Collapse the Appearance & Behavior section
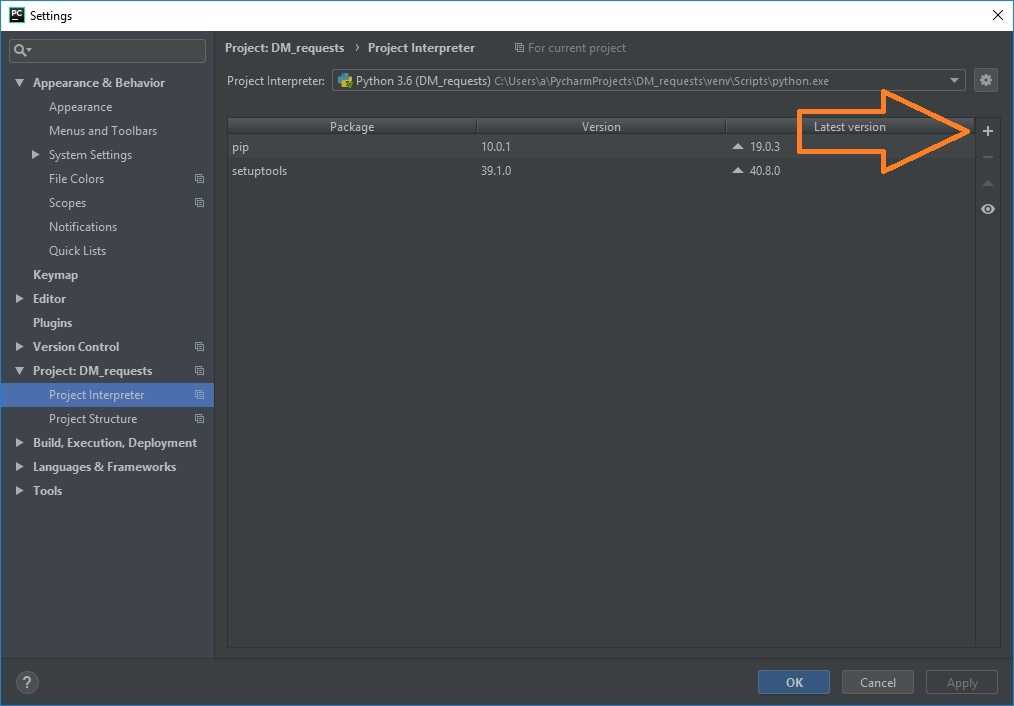This screenshot has height=706, width=1014. (20, 83)
